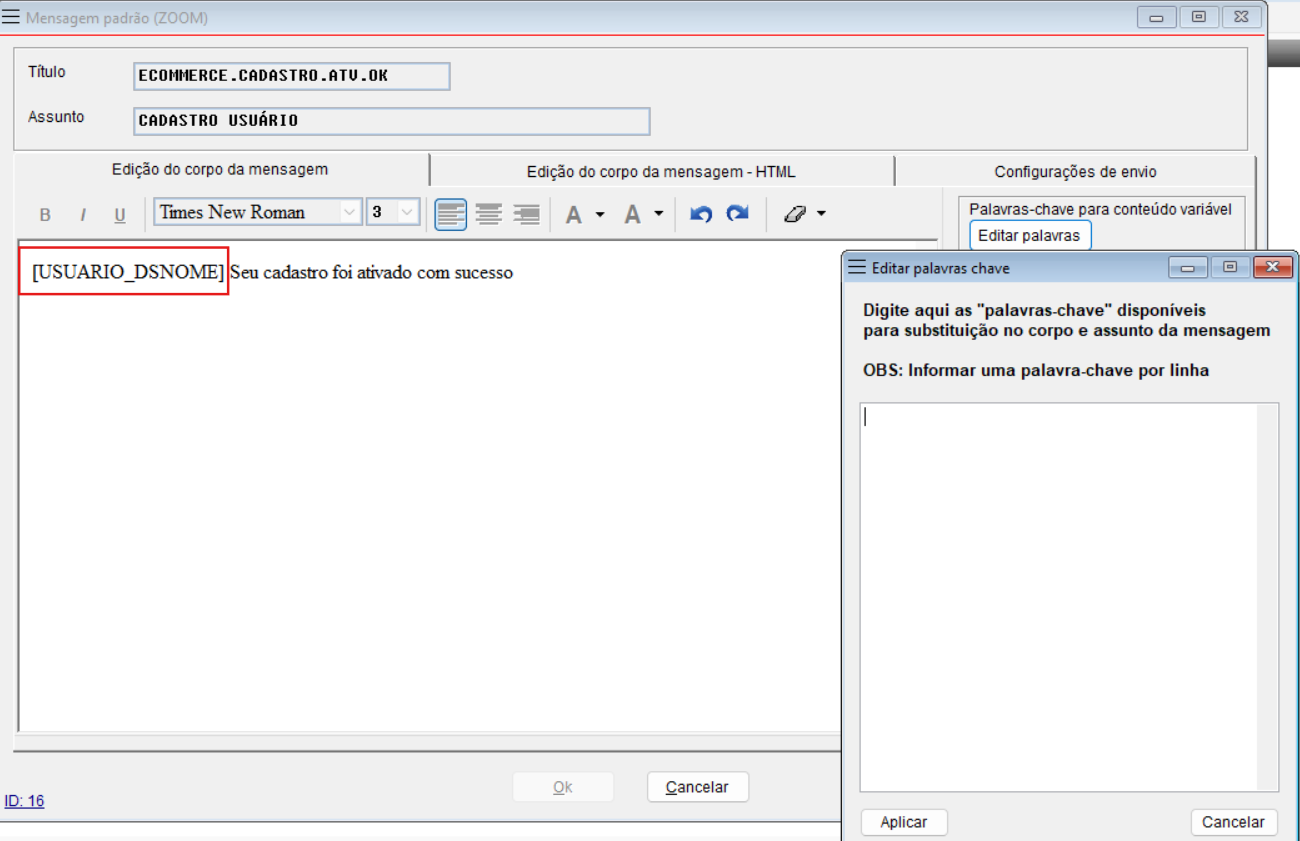Image resolution: width=1300 pixels, height=841 pixels.
Task: Open the Configurações de envio tab
Action: click(x=1075, y=172)
